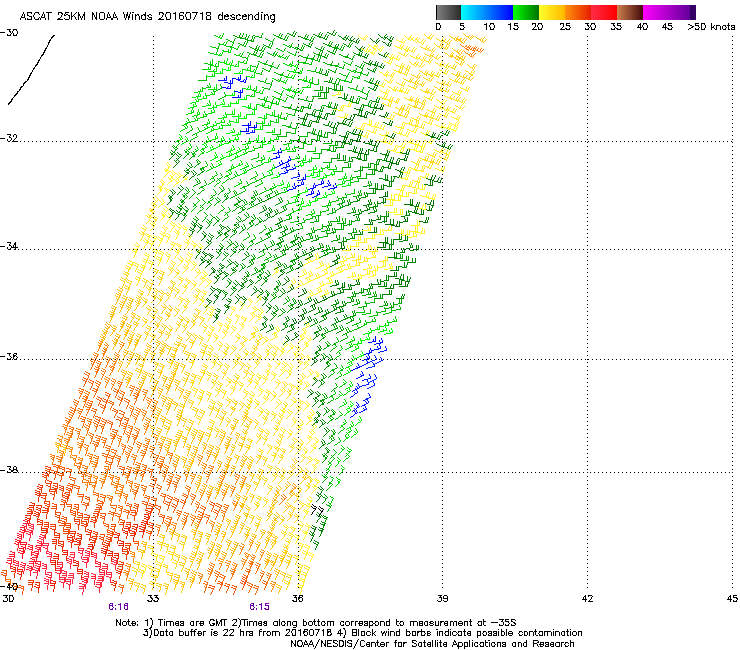
Task: Click the gray 0-5 knots legend swatch
Action: pos(448,12)
